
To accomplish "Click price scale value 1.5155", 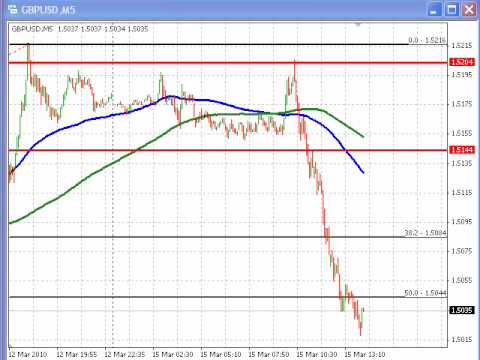I will (x=462, y=134).
